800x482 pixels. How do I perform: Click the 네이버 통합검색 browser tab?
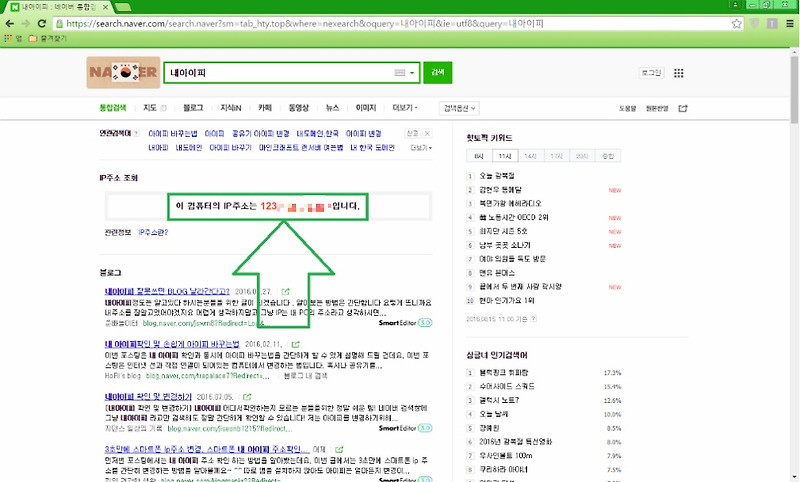pos(60,7)
